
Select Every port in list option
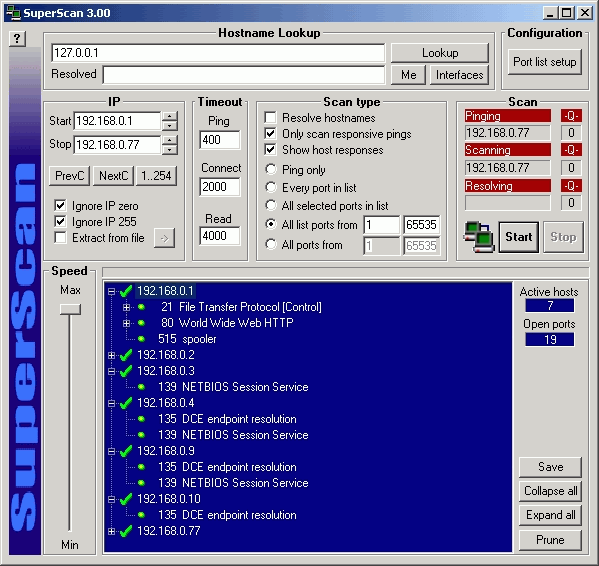point(271,187)
